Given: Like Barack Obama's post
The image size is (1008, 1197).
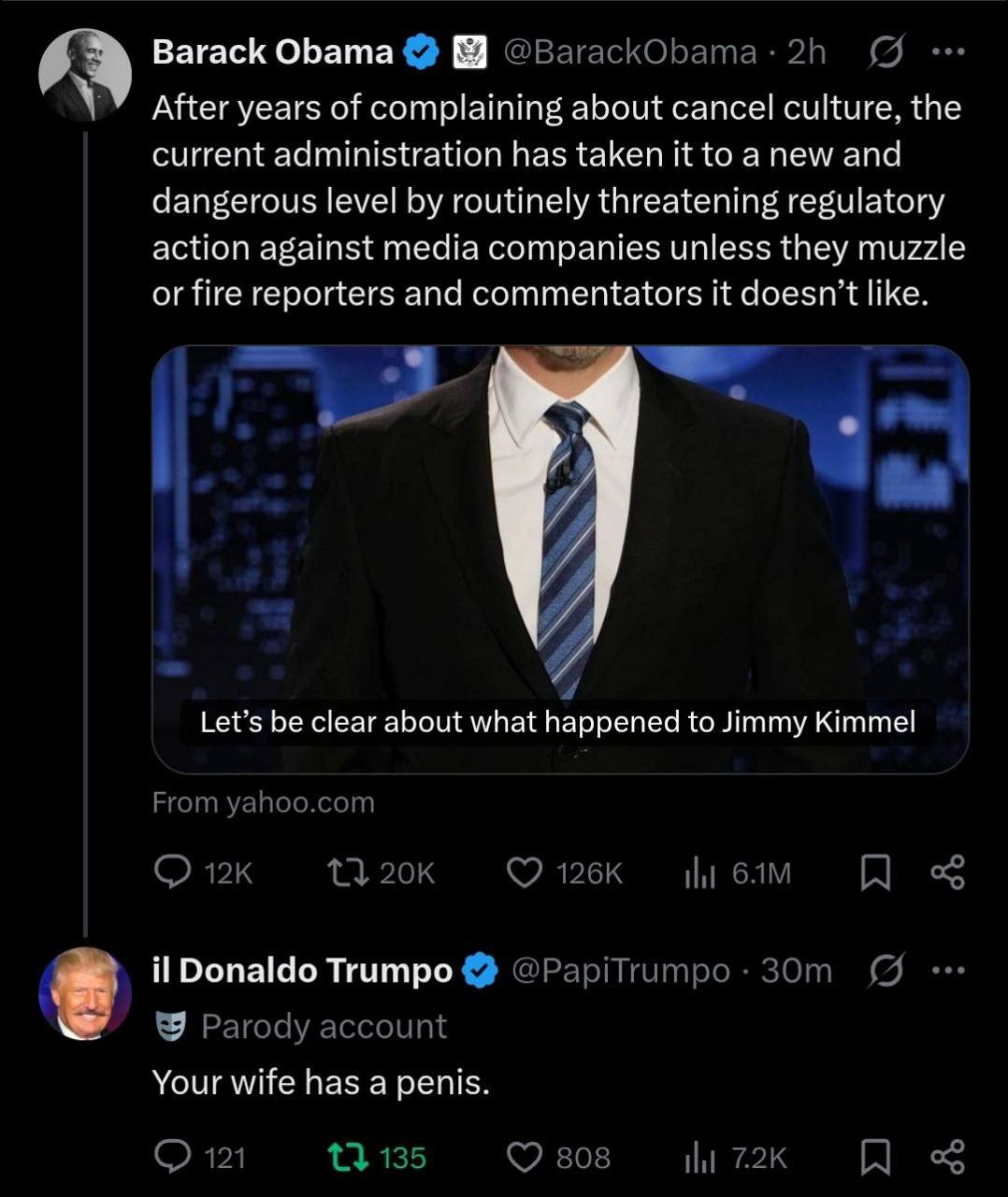Looking at the screenshot, I should 525,873.
